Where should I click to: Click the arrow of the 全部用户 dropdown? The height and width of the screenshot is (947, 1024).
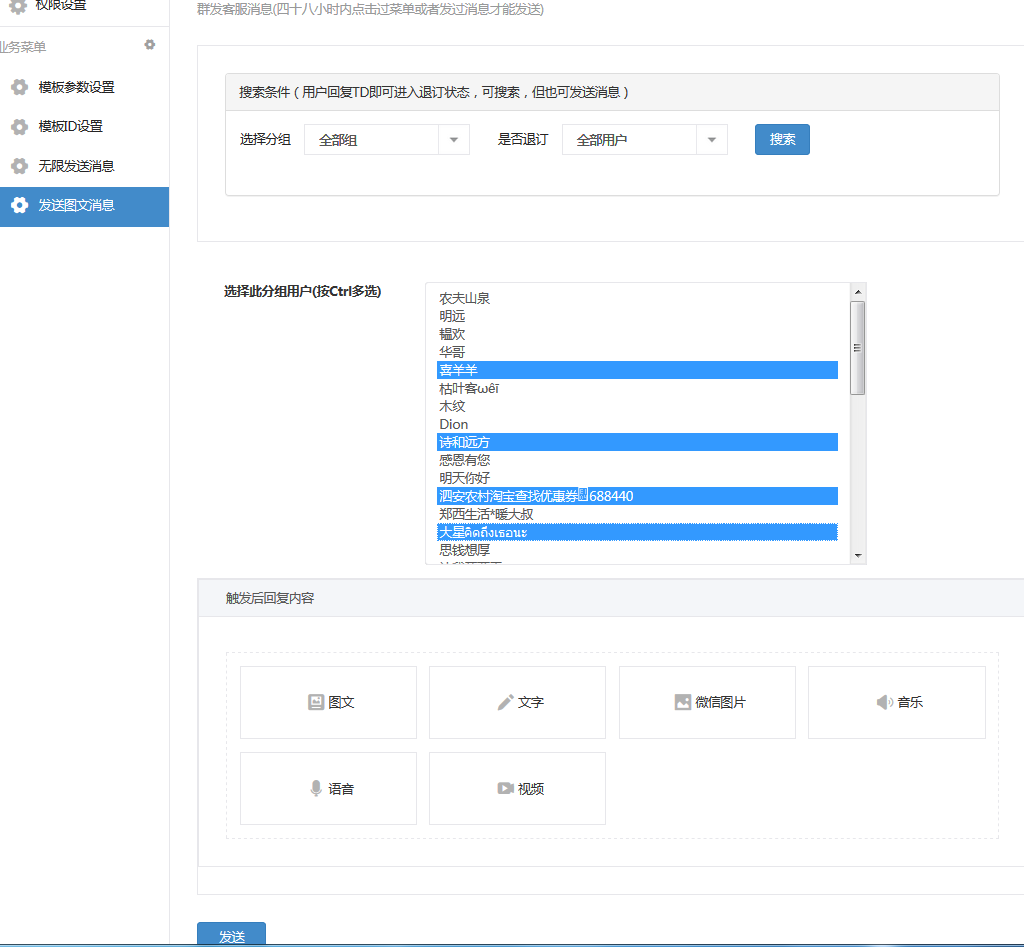[712, 140]
